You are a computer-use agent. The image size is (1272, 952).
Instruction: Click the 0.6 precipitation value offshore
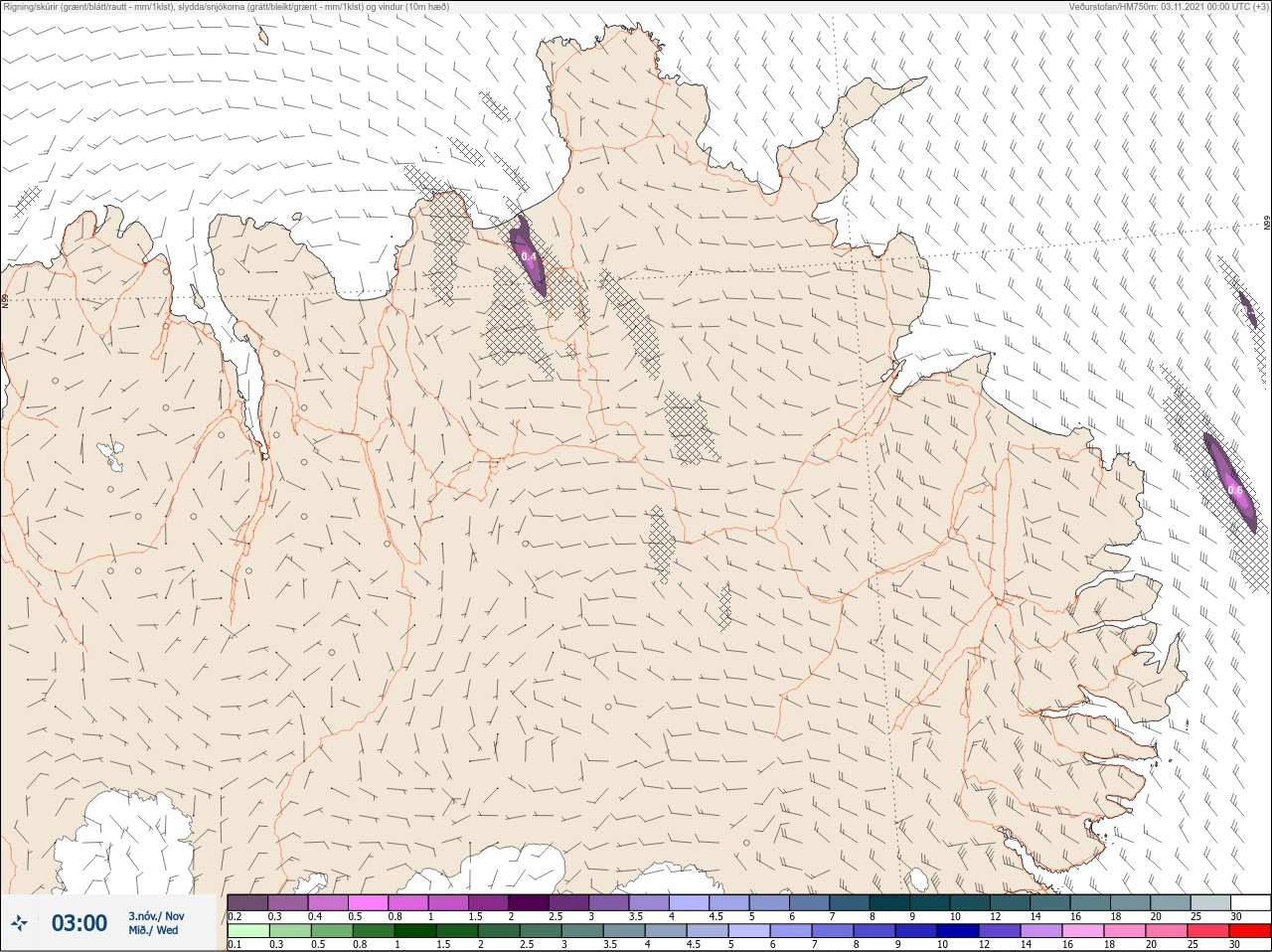1235,490
